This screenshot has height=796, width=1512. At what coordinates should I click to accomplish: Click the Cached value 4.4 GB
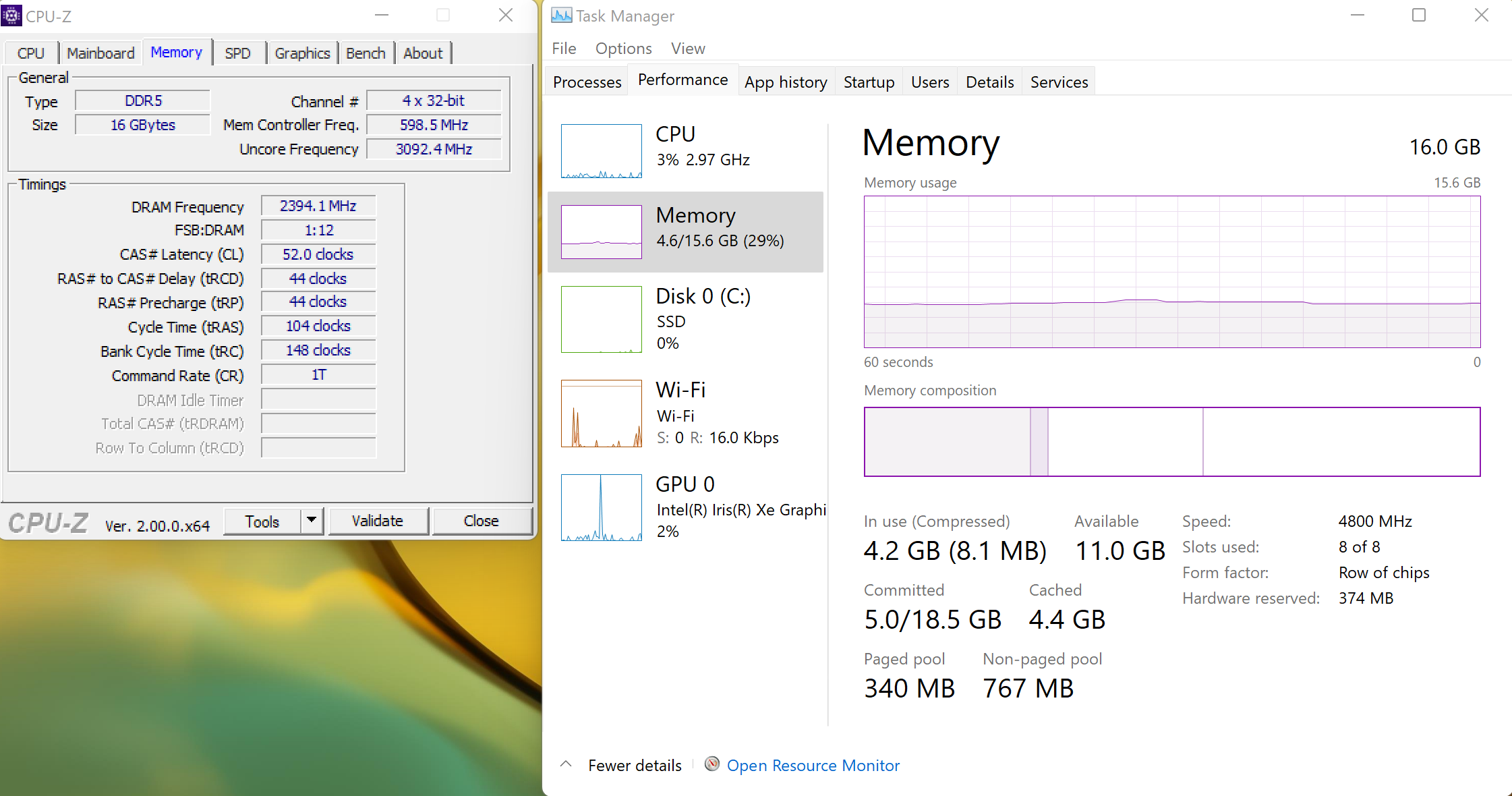coord(1067,619)
